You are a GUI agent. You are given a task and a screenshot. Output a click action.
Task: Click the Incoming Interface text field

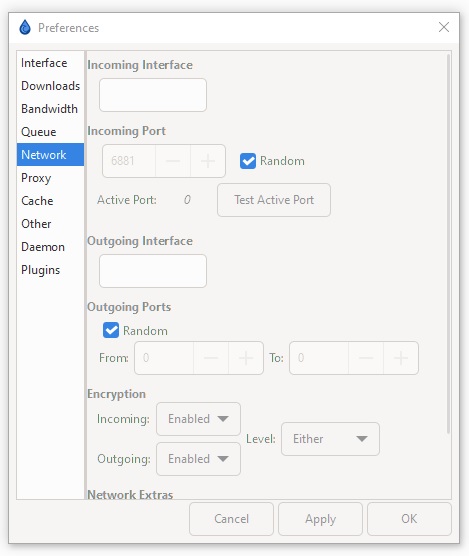(153, 95)
